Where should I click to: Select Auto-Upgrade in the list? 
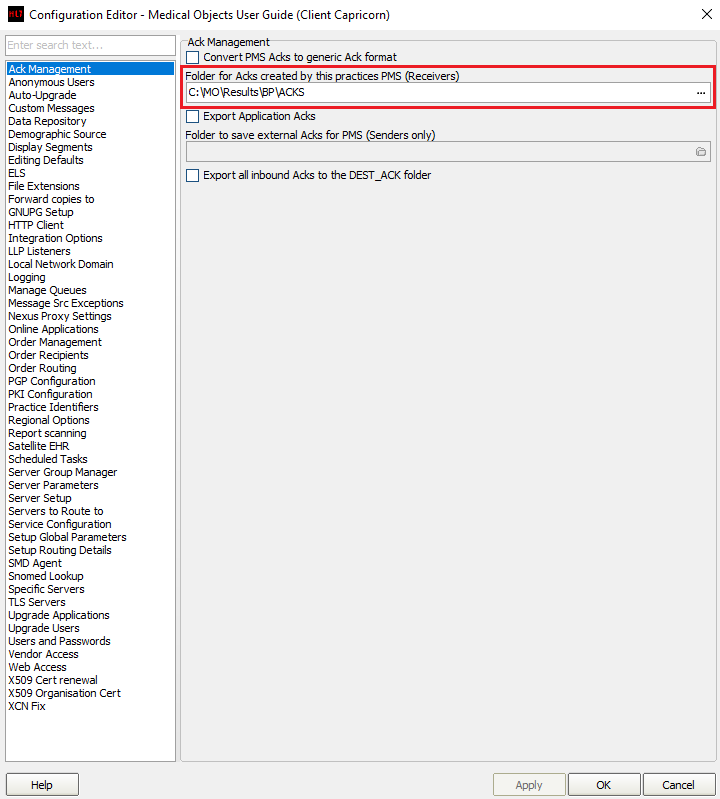(x=42, y=95)
